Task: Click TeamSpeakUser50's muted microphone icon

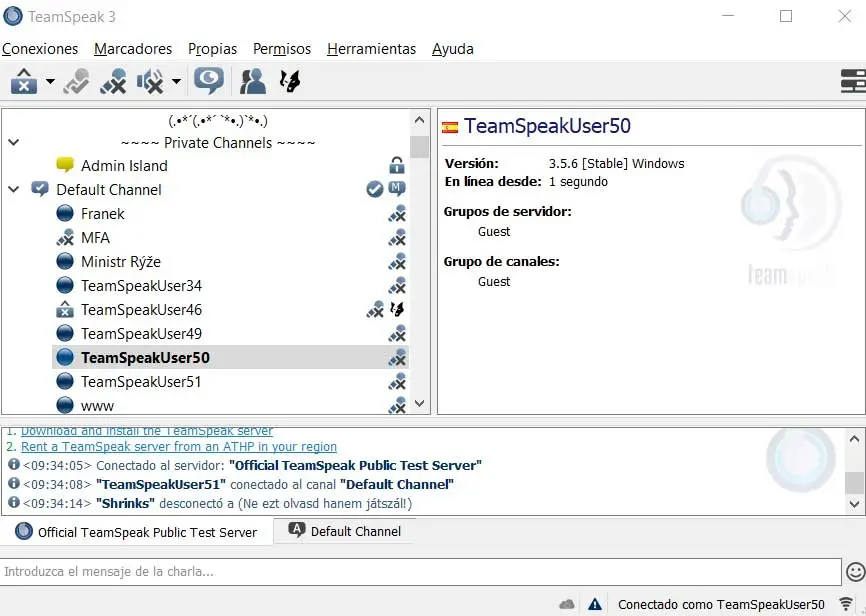Action: (x=397, y=357)
